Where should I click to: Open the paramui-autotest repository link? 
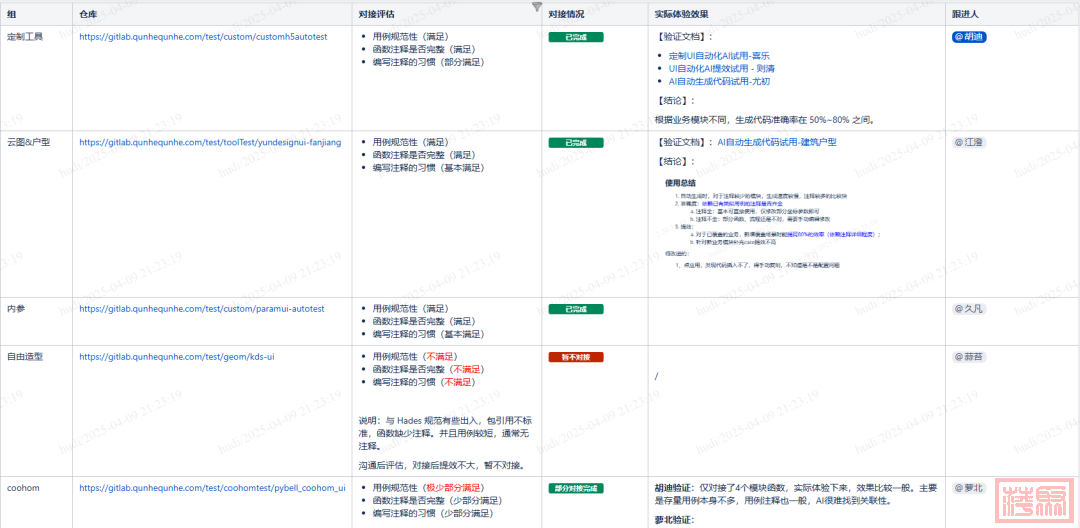pos(202,309)
